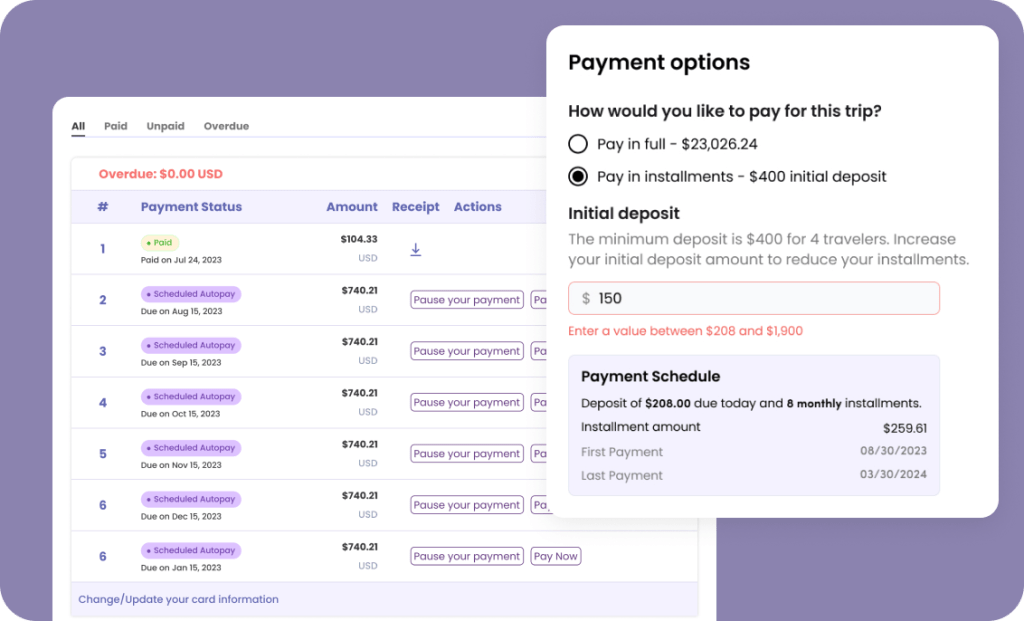Switch to the Unpaid tab
1024x621 pixels.
click(165, 126)
